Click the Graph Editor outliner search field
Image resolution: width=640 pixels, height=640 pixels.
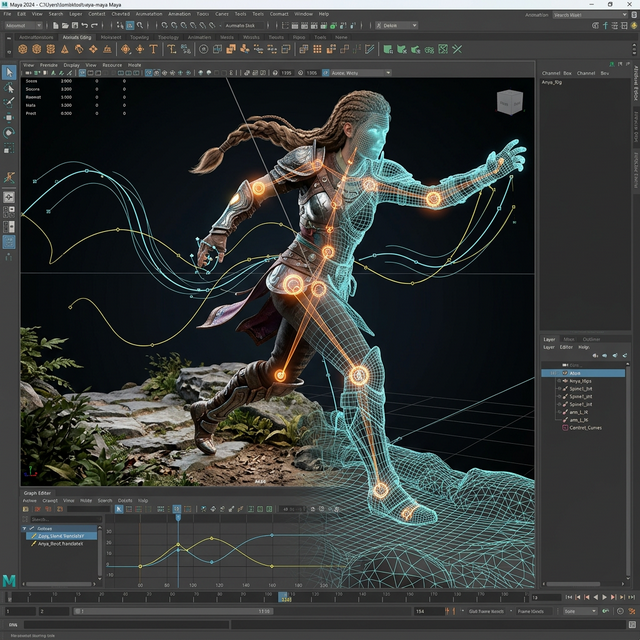(66, 519)
